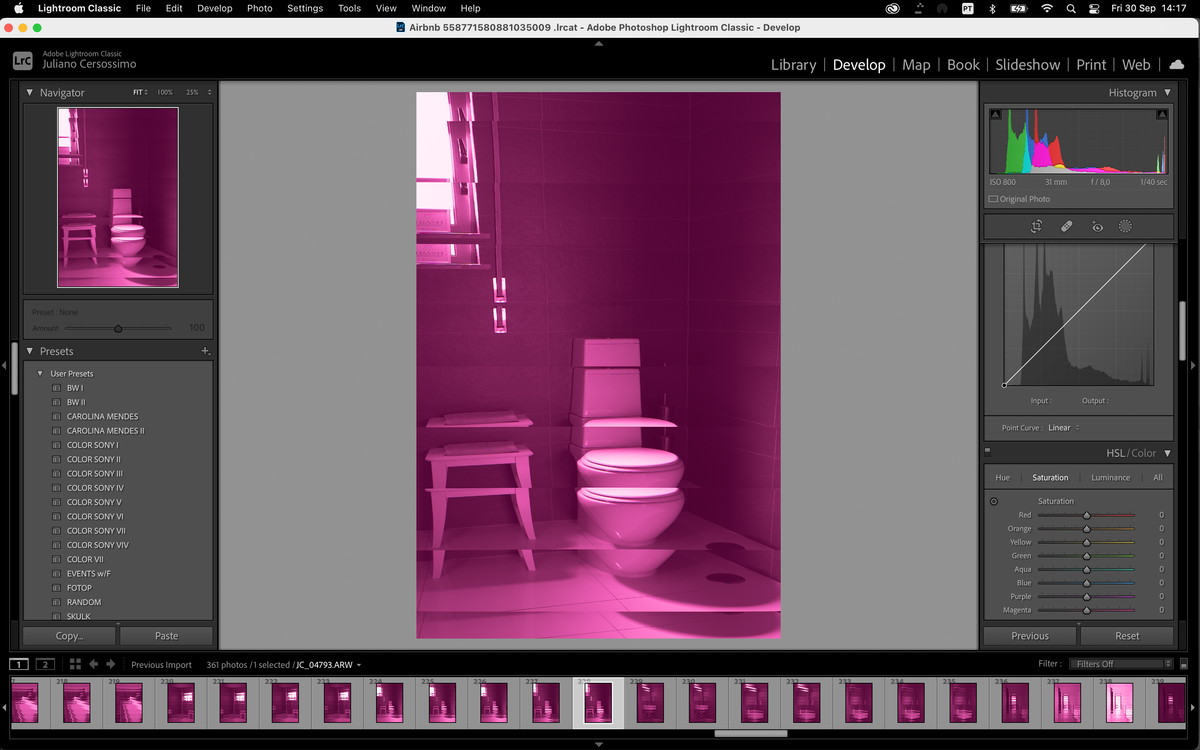Collapse the Navigator panel
The width and height of the screenshot is (1200, 750).
30,93
